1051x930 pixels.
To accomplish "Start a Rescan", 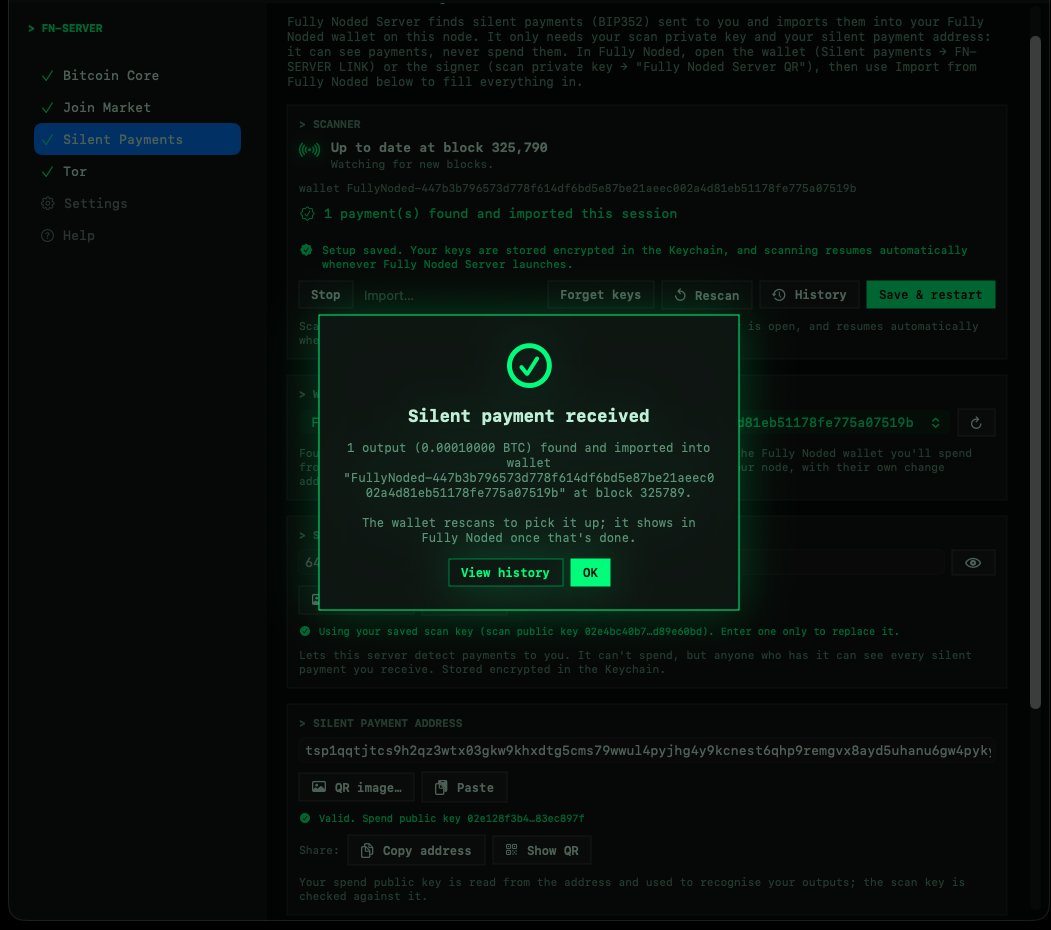I will pyautogui.click(x=706, y=295).
